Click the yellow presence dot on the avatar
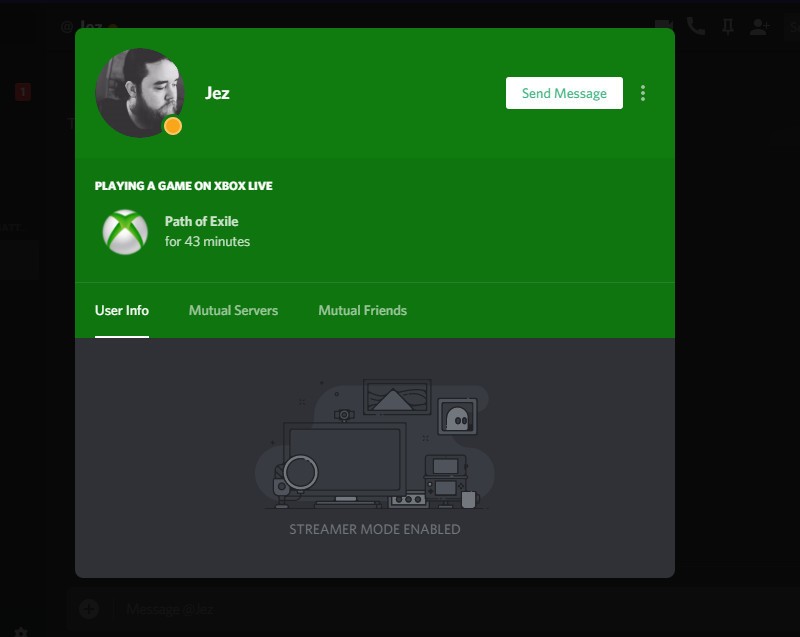Viewport: 800px width, 637px height. pos(175,124)
